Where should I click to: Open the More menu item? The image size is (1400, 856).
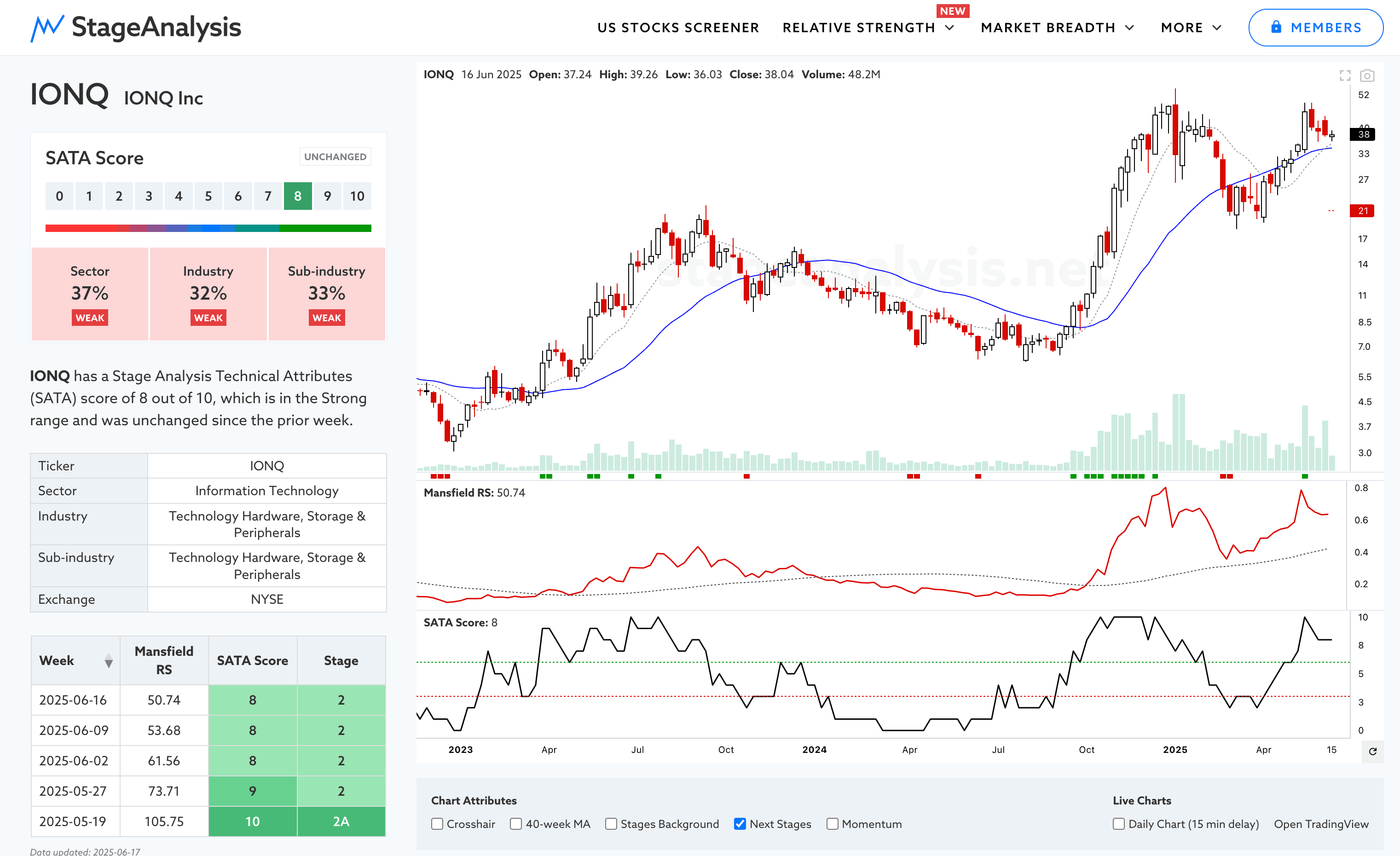click(x=1182, y=28)
